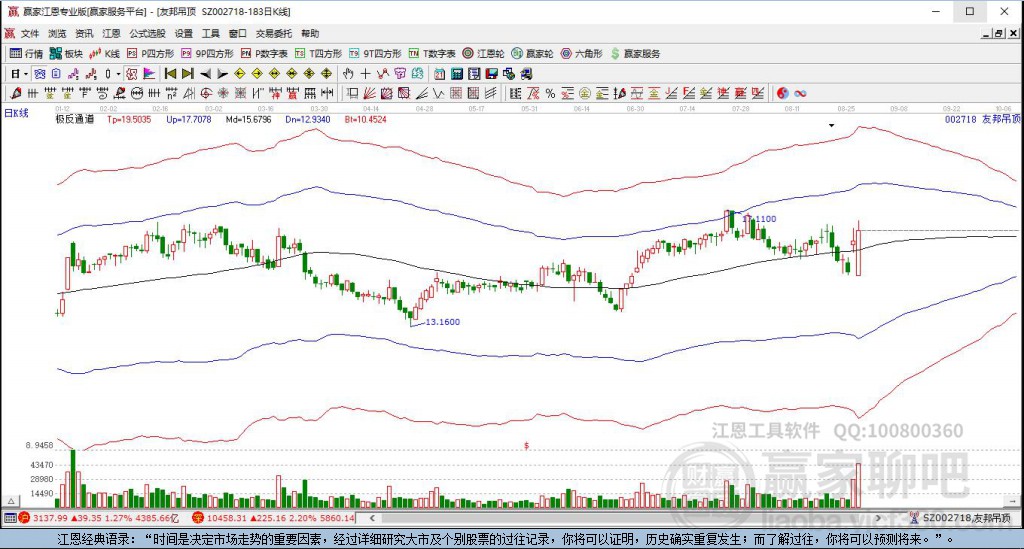Expand the 0 value dropdown arrow
The image size is (1024, 549).
(118, 74)
